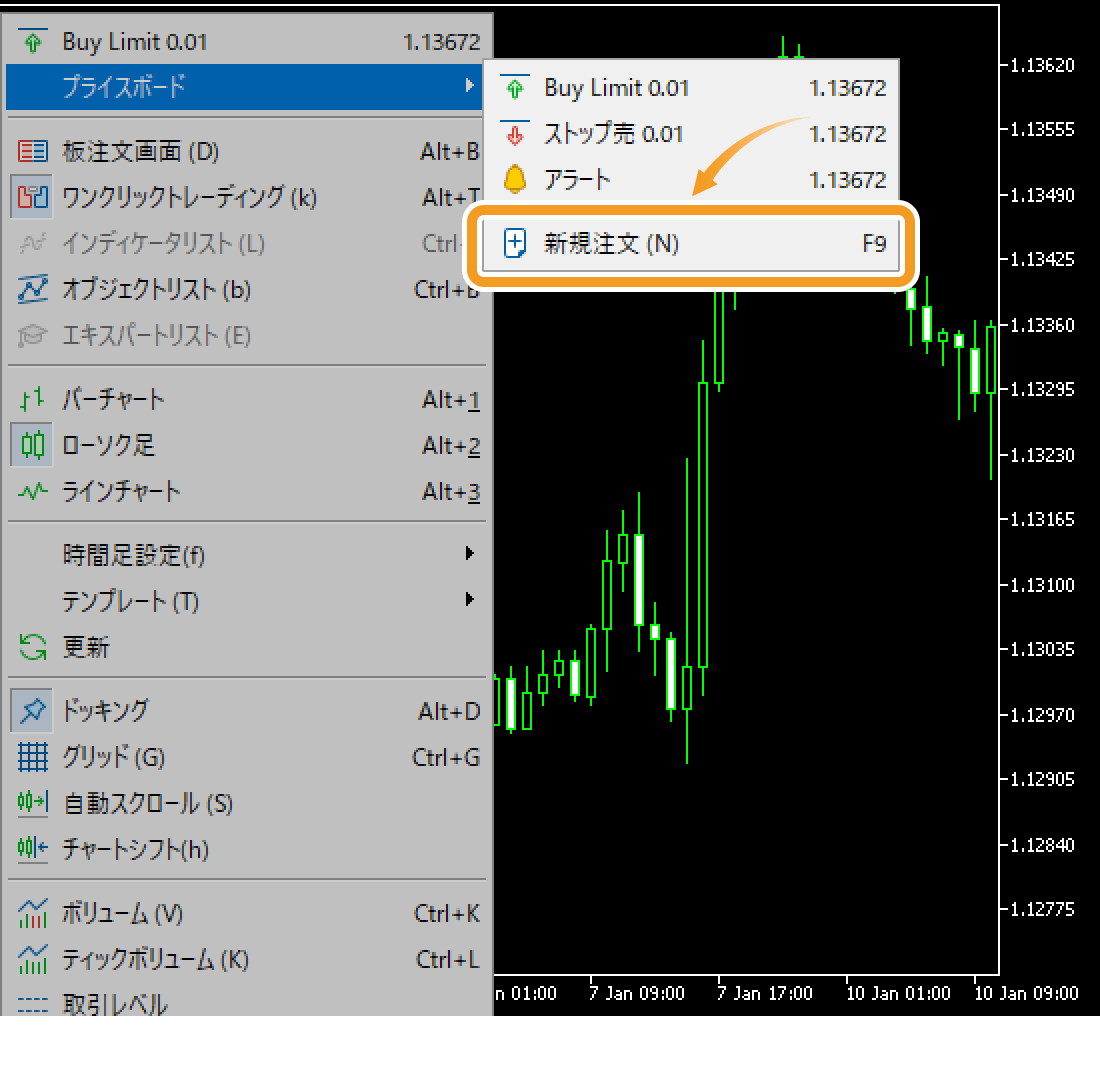Screen dimensions: 1100x1066
Task: Choose 新規注文 (N) menu item
Action: click(x=692, y=243)
